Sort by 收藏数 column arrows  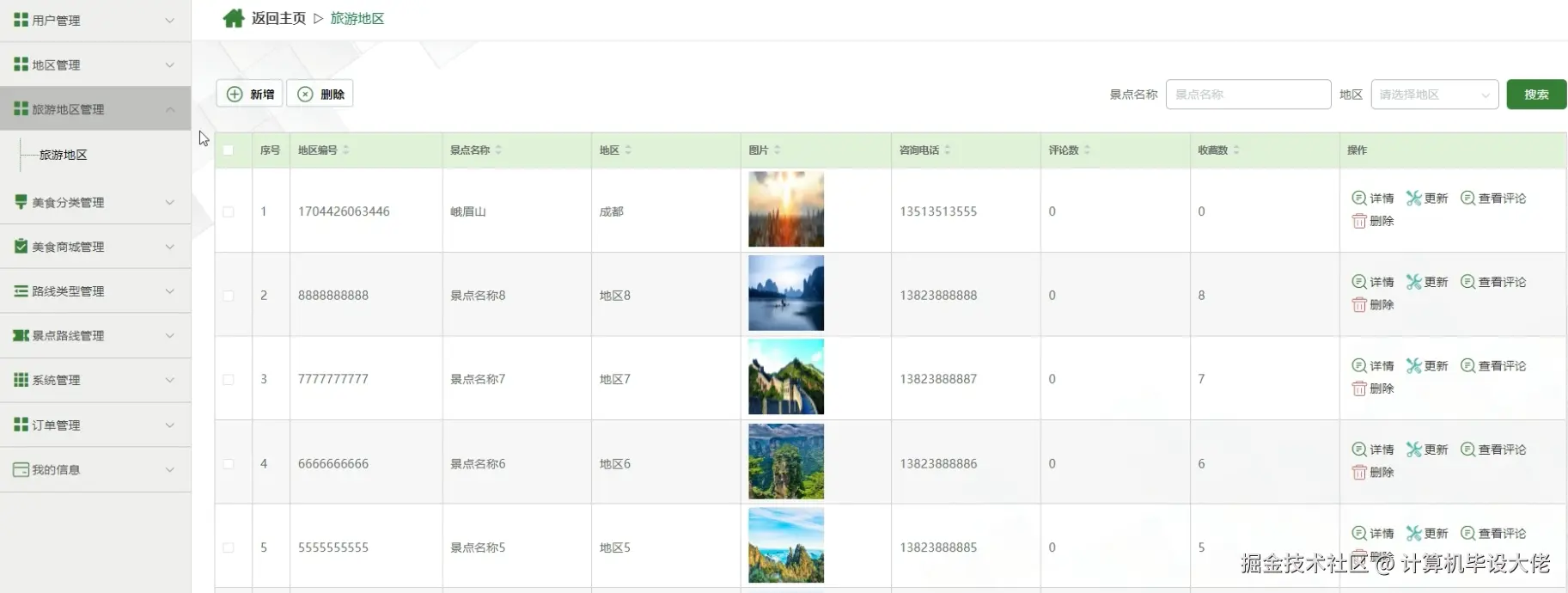[x=1236, y=150]
